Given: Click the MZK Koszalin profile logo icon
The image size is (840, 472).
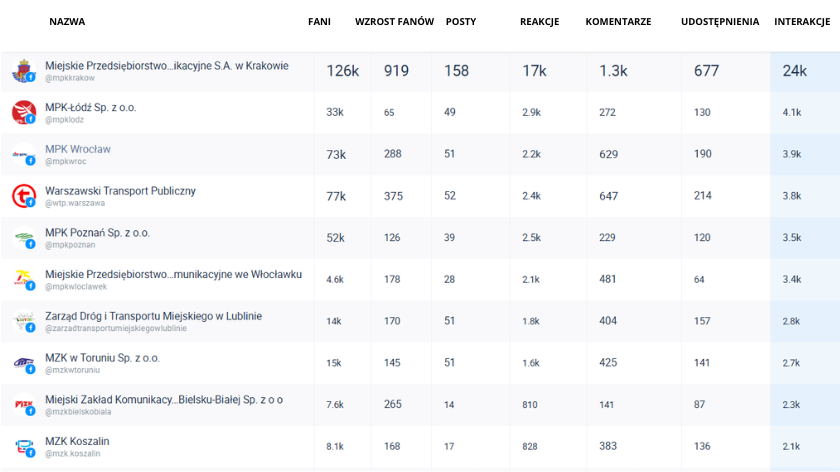Looking at the screenshot, I should pyautogui.click(x=23, y=446).
